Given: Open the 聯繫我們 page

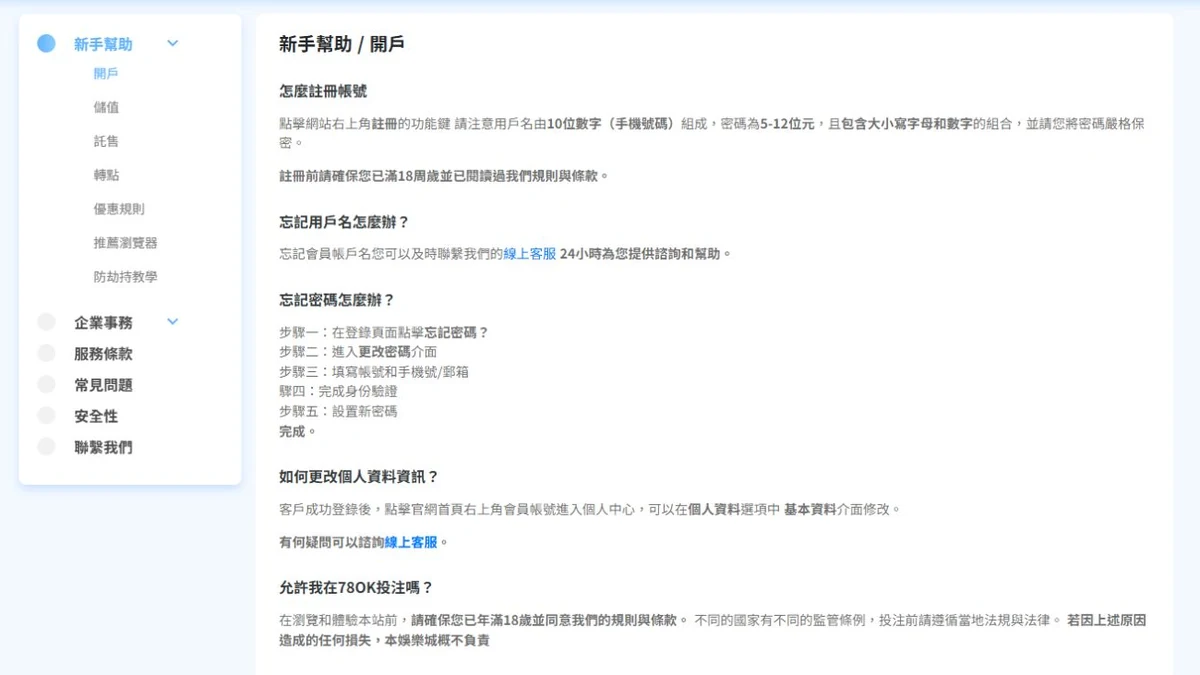Looking at the screenshot, I should pyautogui.click(x=103, y=447).
